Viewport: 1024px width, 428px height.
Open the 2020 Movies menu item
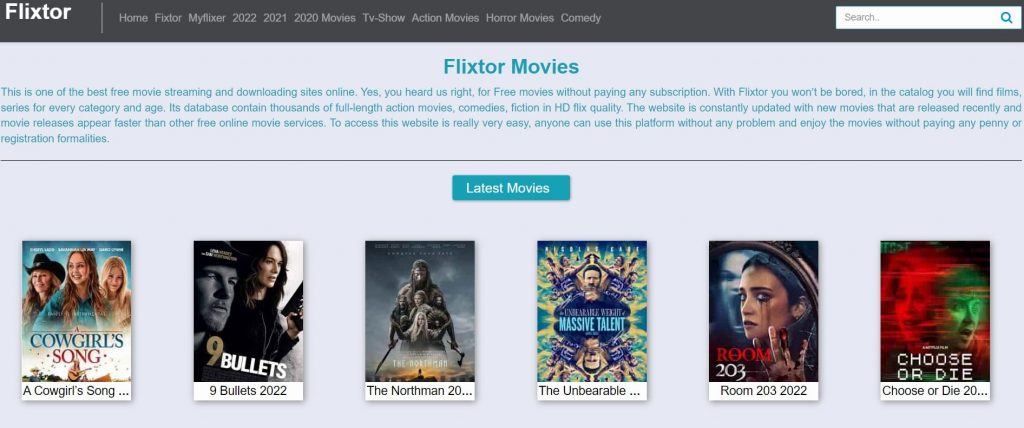coord(325,18)
